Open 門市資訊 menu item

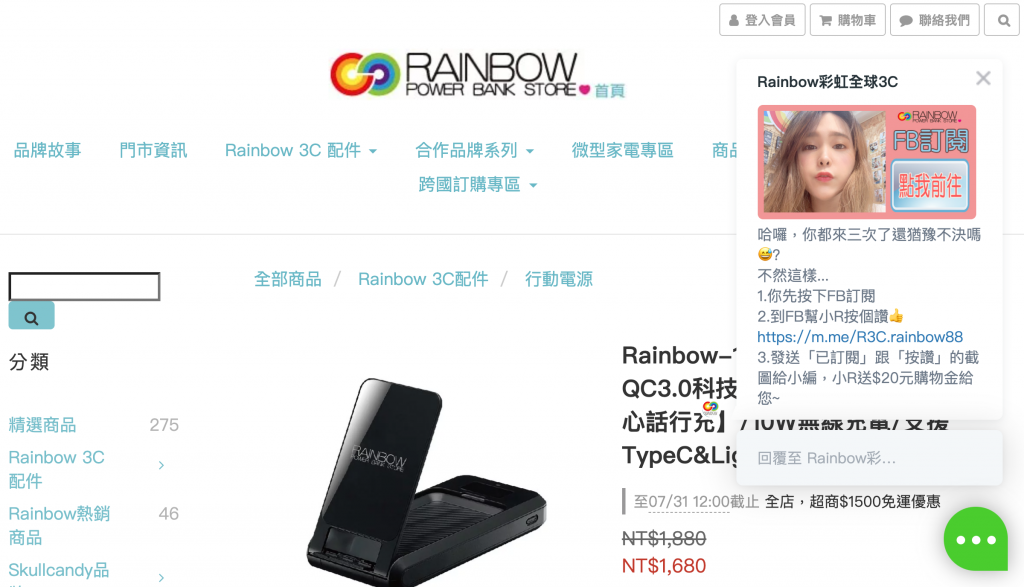[x=153, y=150]
